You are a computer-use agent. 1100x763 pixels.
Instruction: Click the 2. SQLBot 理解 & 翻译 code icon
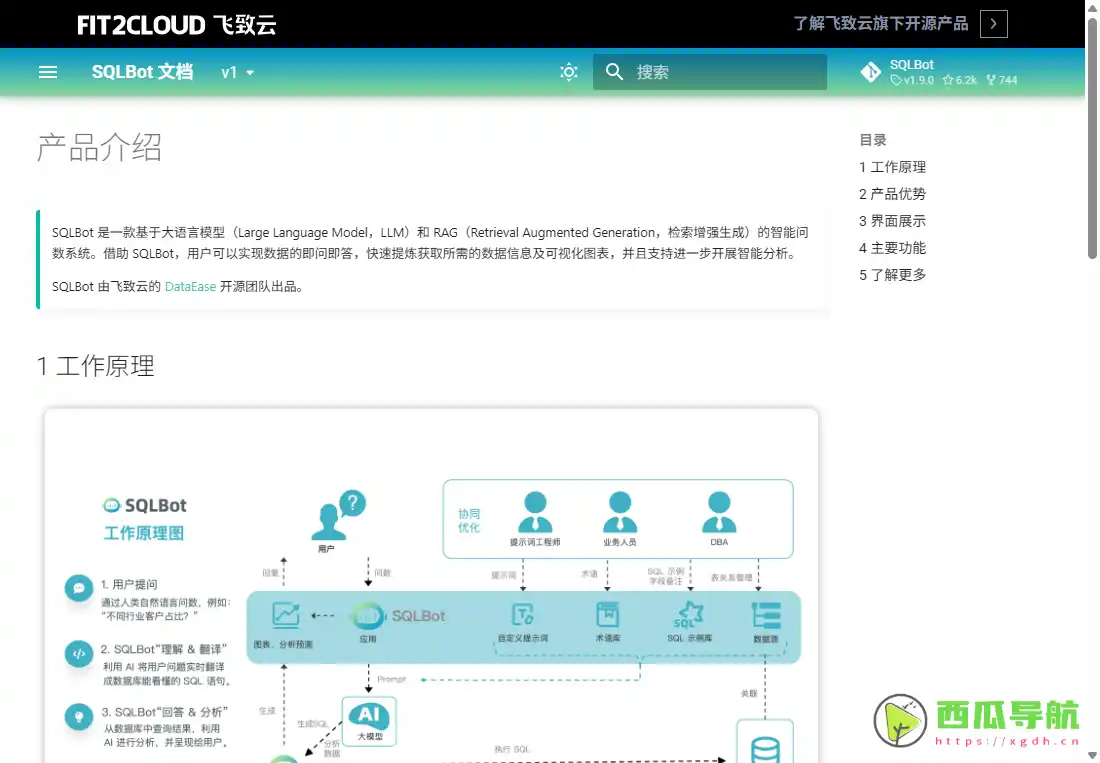(x=79, y=654)
